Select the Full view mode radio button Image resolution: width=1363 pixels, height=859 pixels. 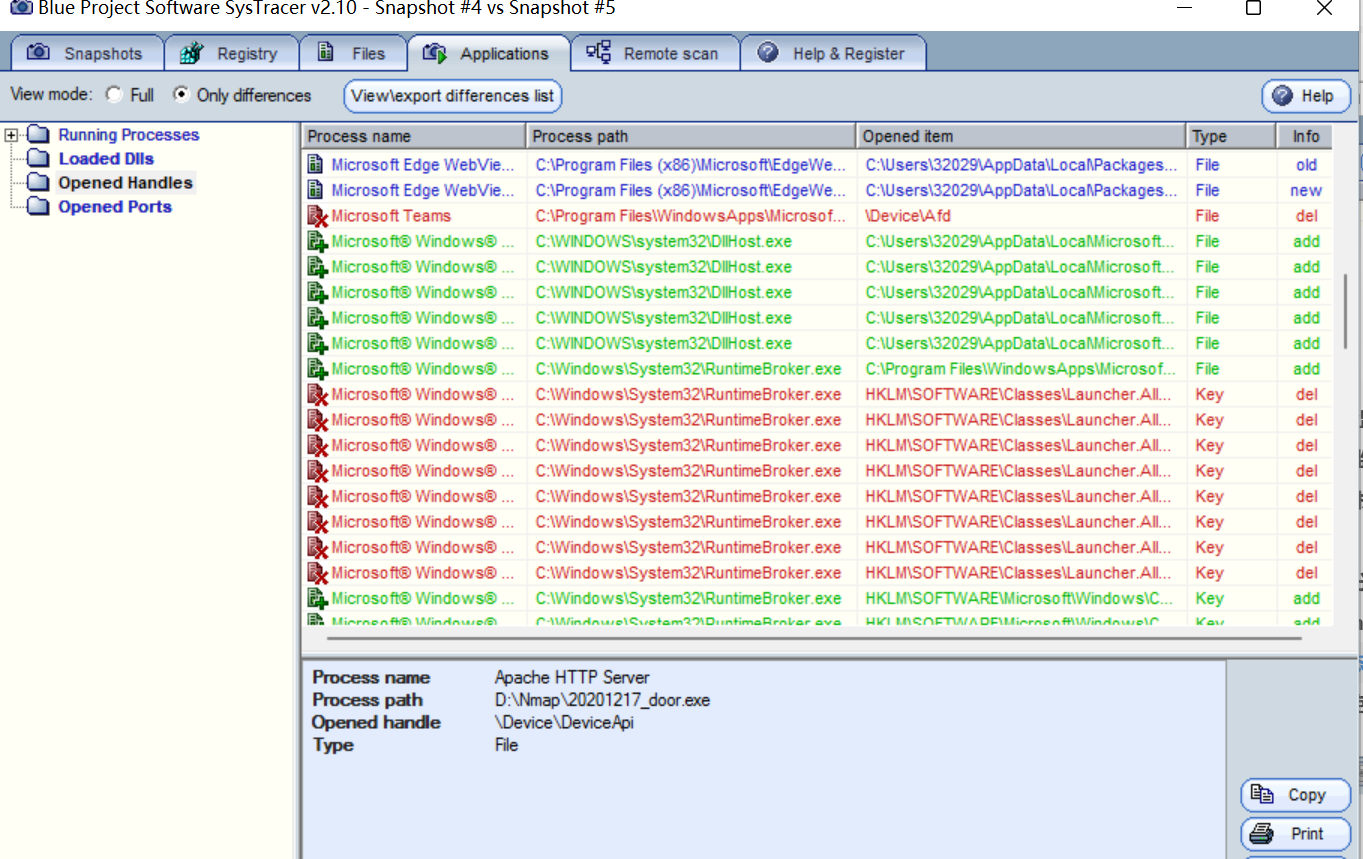114,95
